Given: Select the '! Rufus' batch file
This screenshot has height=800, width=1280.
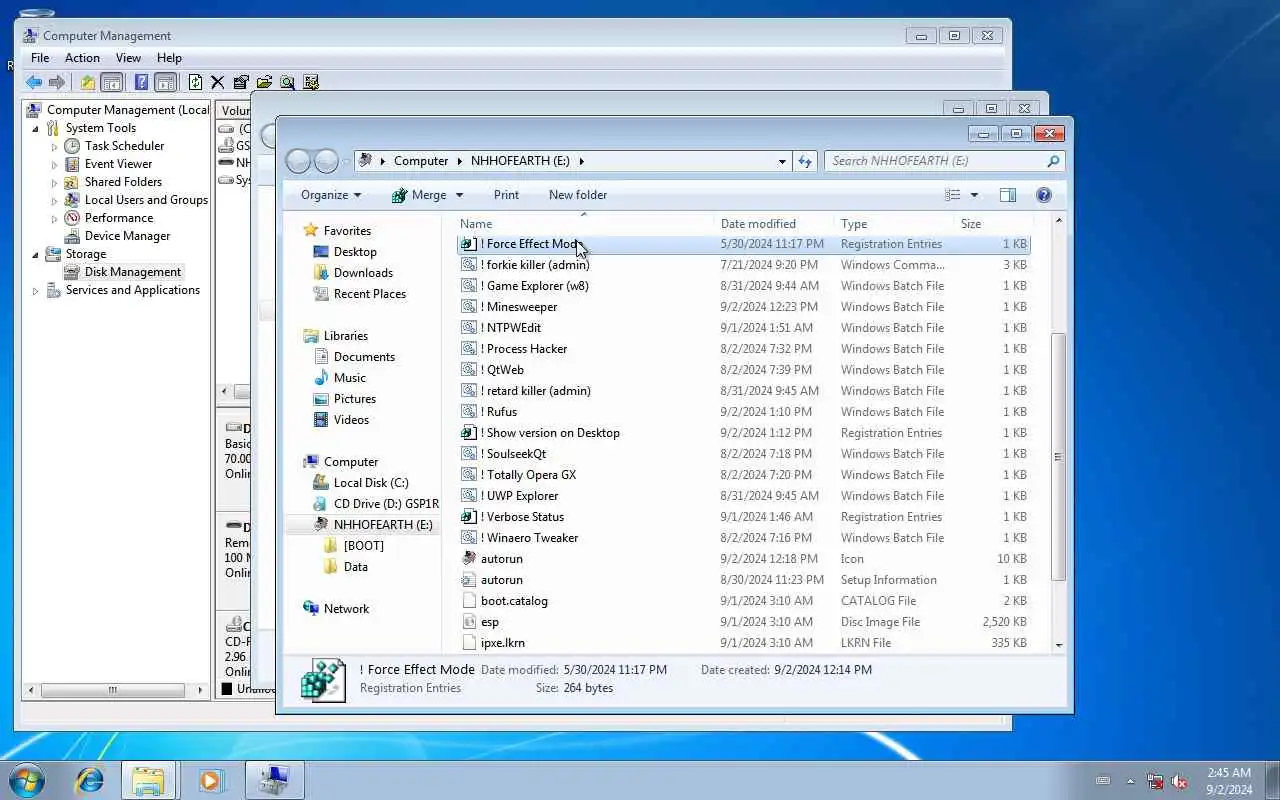Looking at the screenshot, I should tap(743, 412).
